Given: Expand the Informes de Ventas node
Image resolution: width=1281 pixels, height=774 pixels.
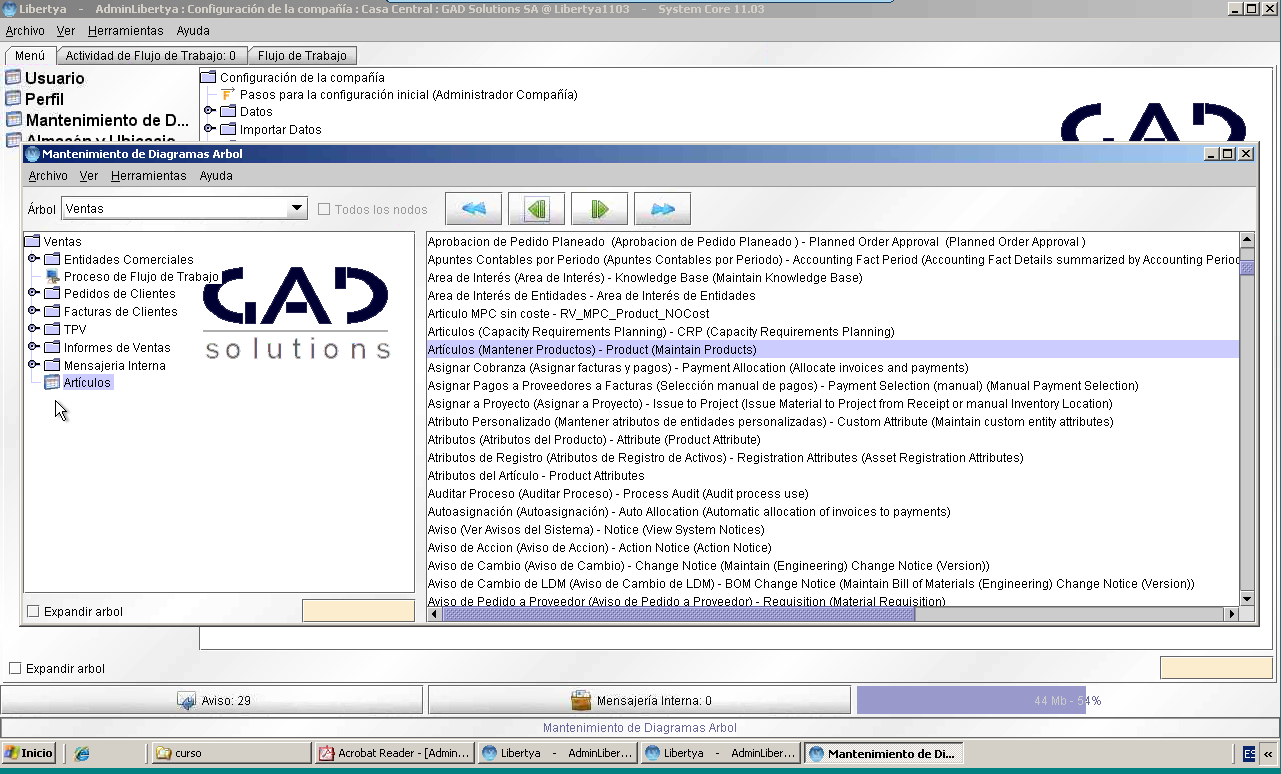Looking at the screenshot, I should [33, 347].
